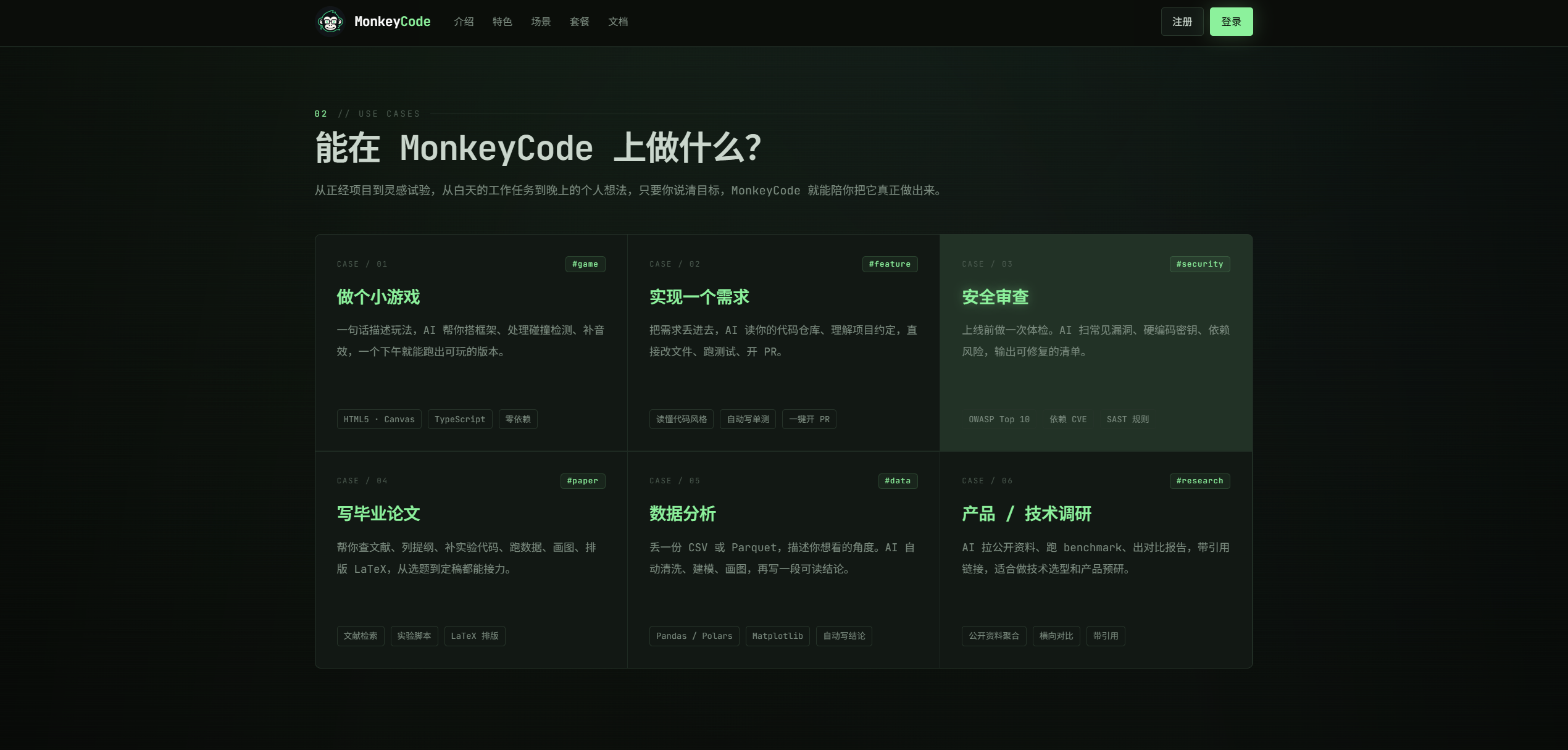Open the 介绍 navigation item

coord(464,22)
